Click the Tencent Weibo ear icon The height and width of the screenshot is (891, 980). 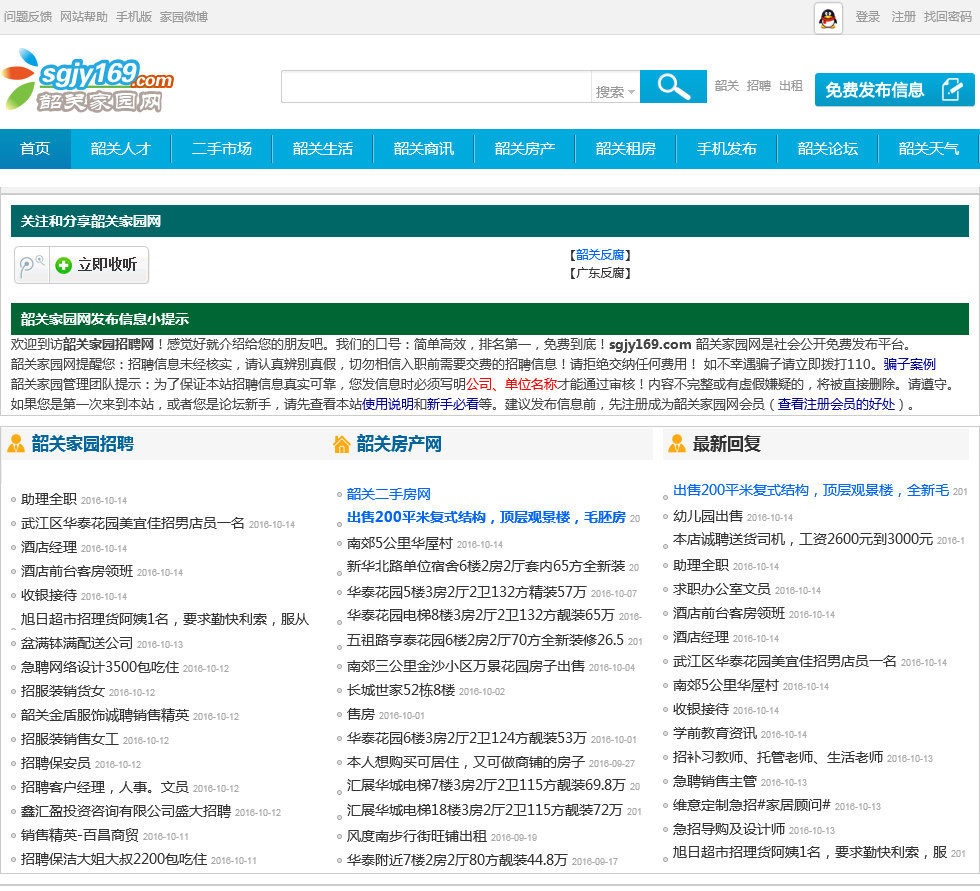31,265
